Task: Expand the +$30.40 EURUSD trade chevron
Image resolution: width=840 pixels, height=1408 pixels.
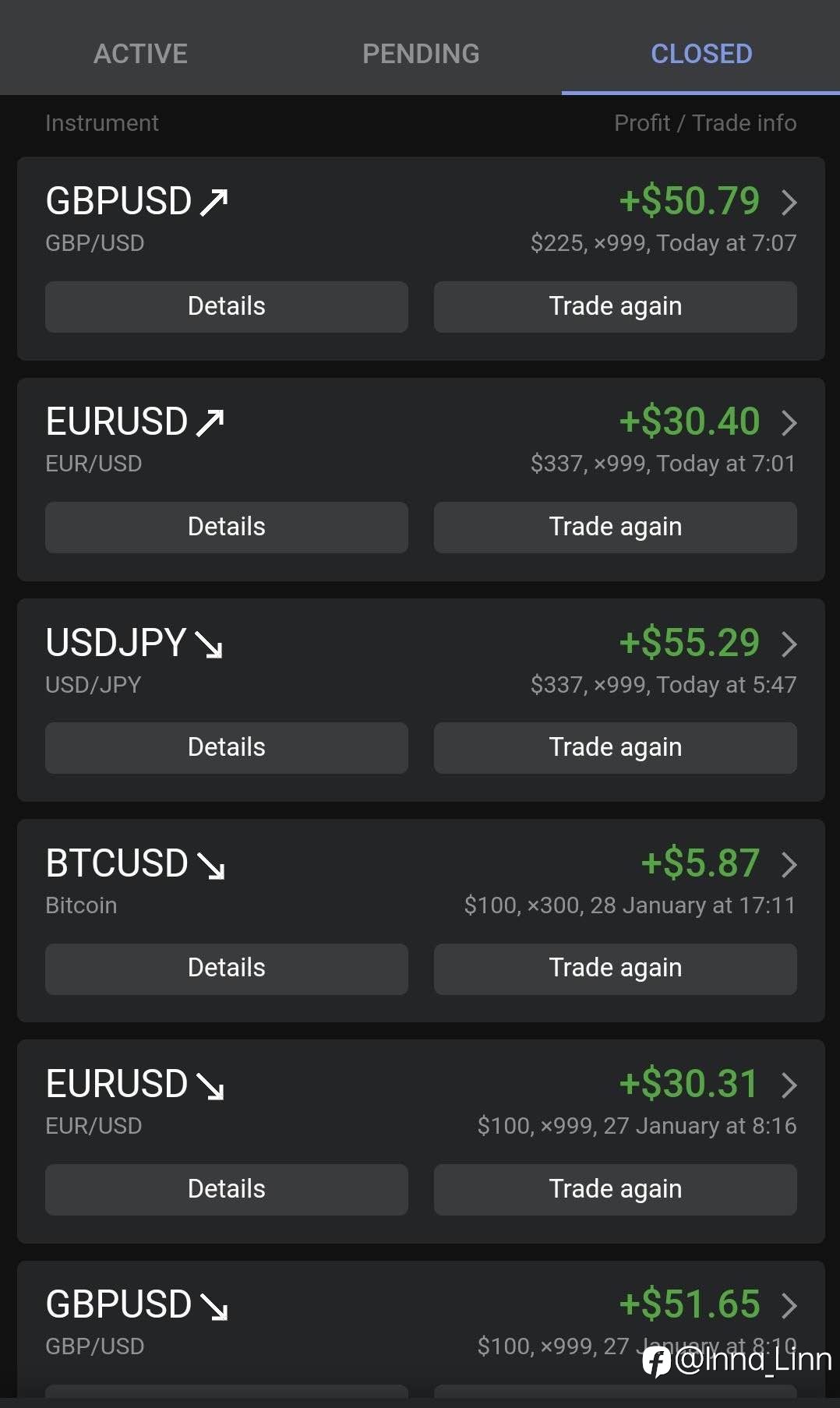Action: pos(789,423)
